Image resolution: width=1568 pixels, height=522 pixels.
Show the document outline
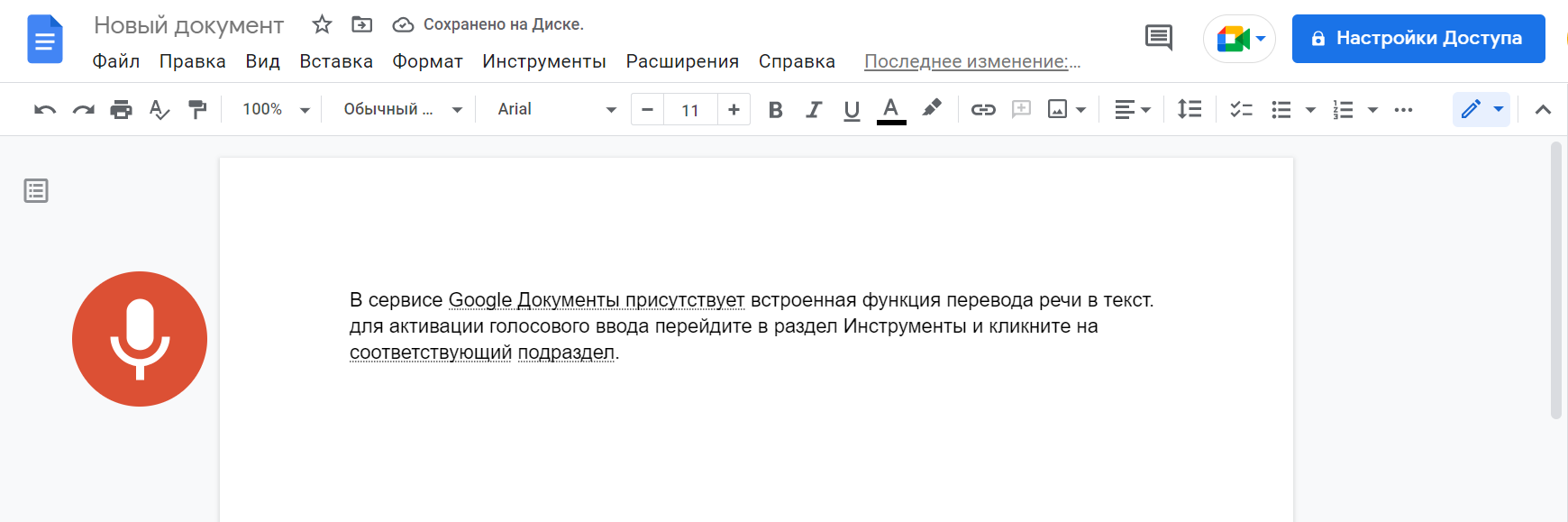click(x=36, y=191)
